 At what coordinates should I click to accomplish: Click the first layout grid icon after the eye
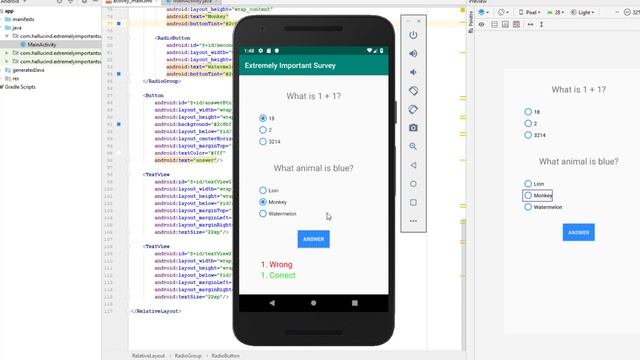[494, 24]
